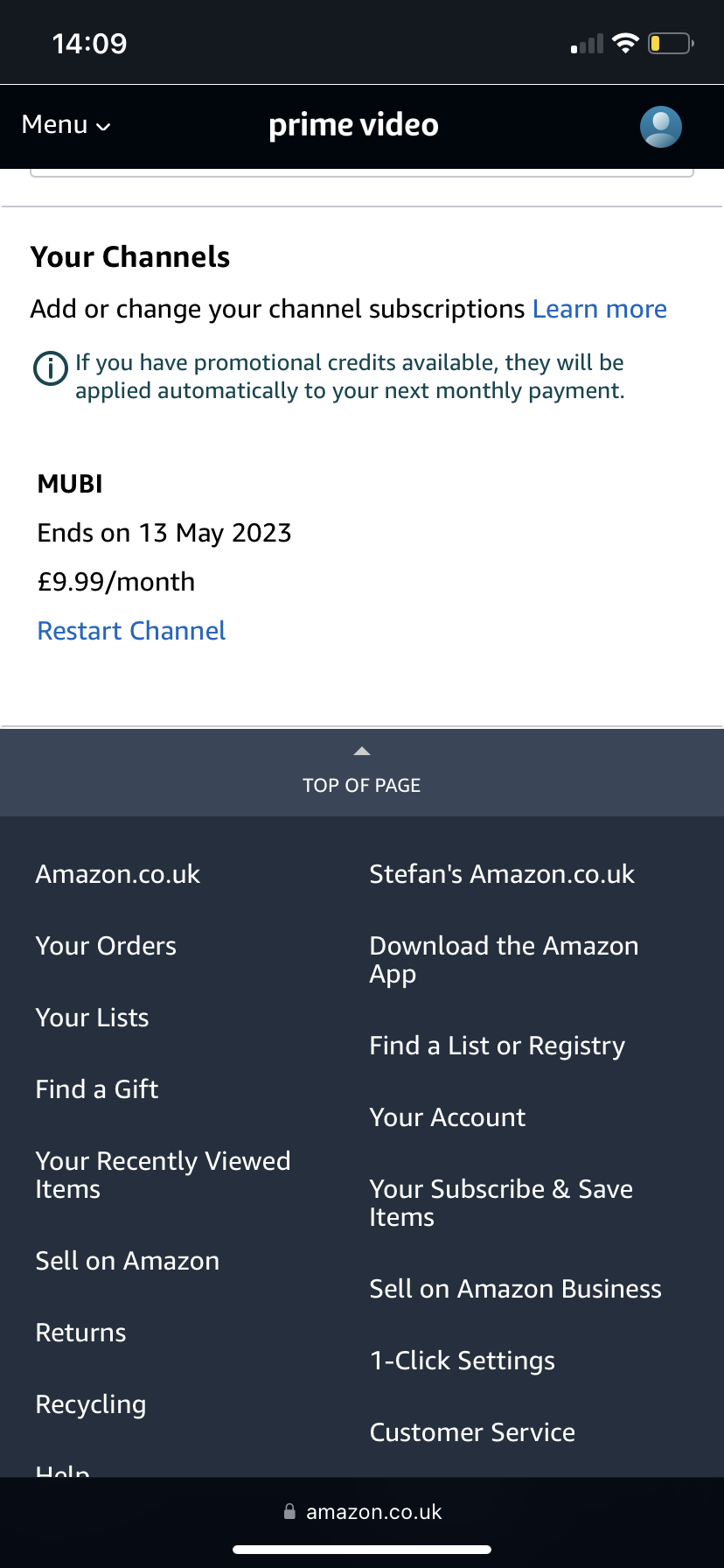The width and height of the screenshot is (724, 1568).
Task: Open the user profile avatar icon
Action: tap(660, 127)
